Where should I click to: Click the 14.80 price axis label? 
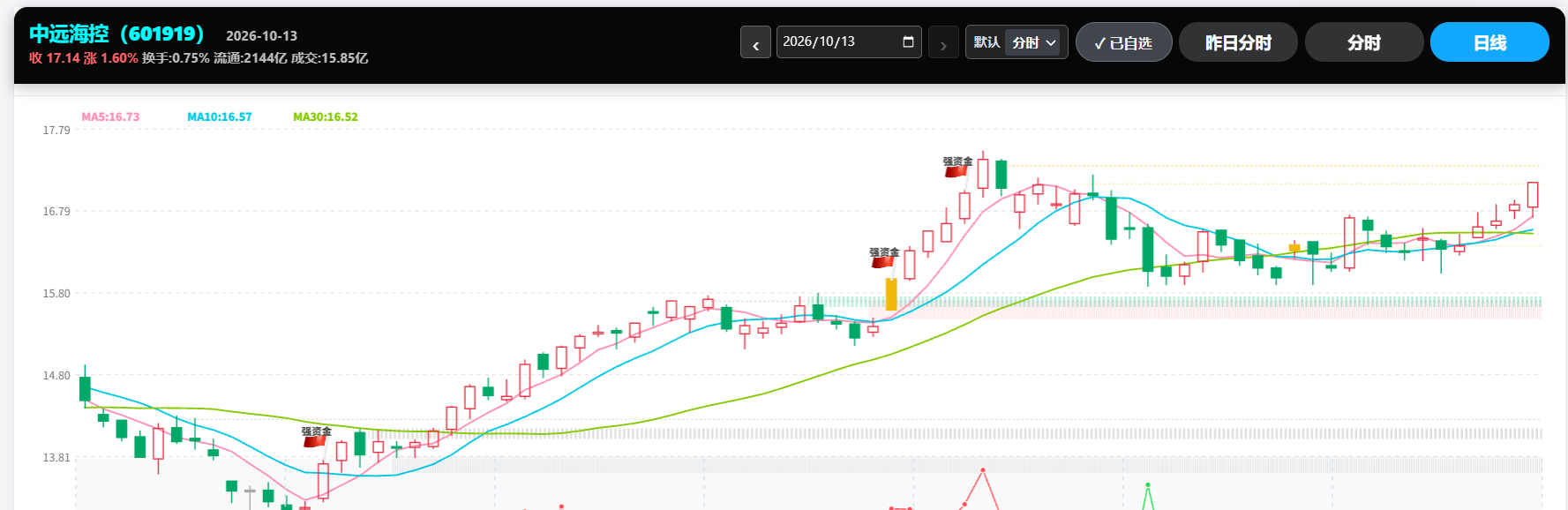tap(56, 376)
